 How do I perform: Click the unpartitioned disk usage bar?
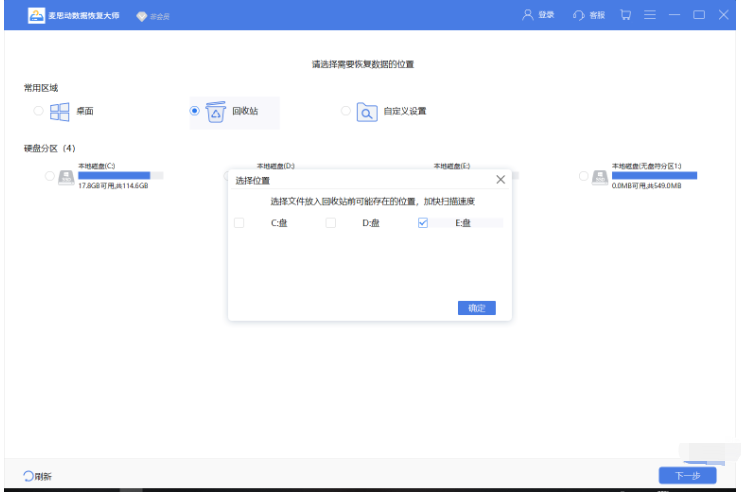[x=654, y=175]
